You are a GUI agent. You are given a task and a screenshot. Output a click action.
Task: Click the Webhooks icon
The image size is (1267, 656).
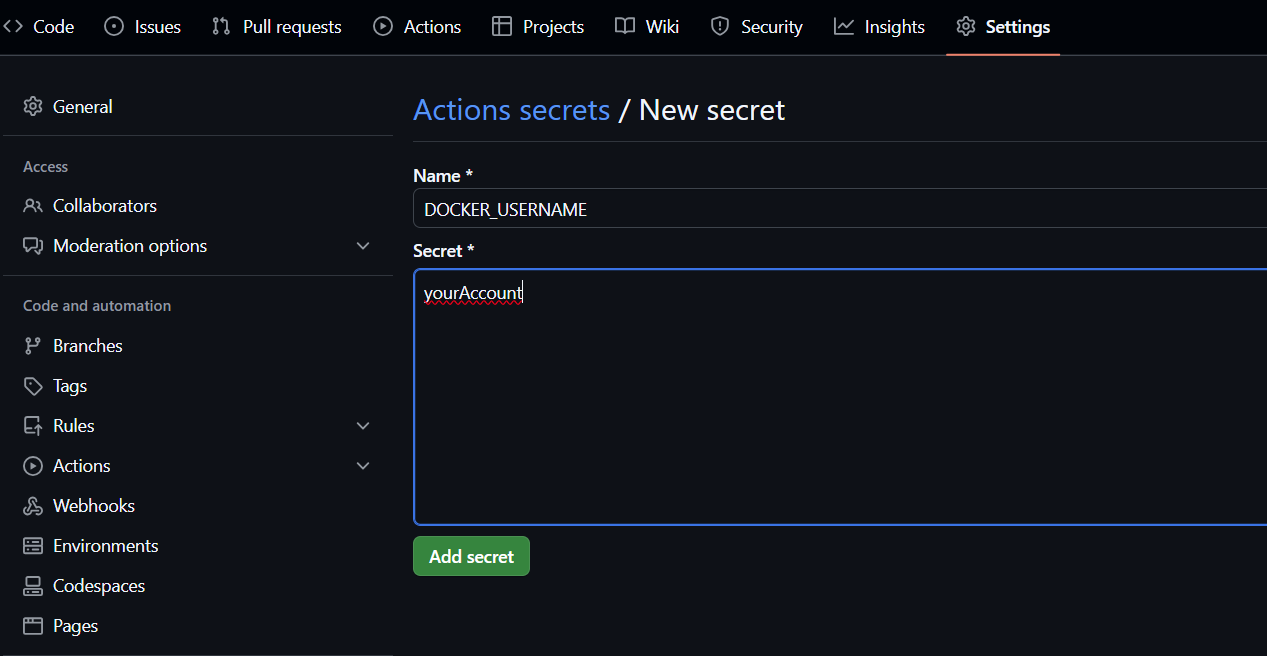point(33,506)
